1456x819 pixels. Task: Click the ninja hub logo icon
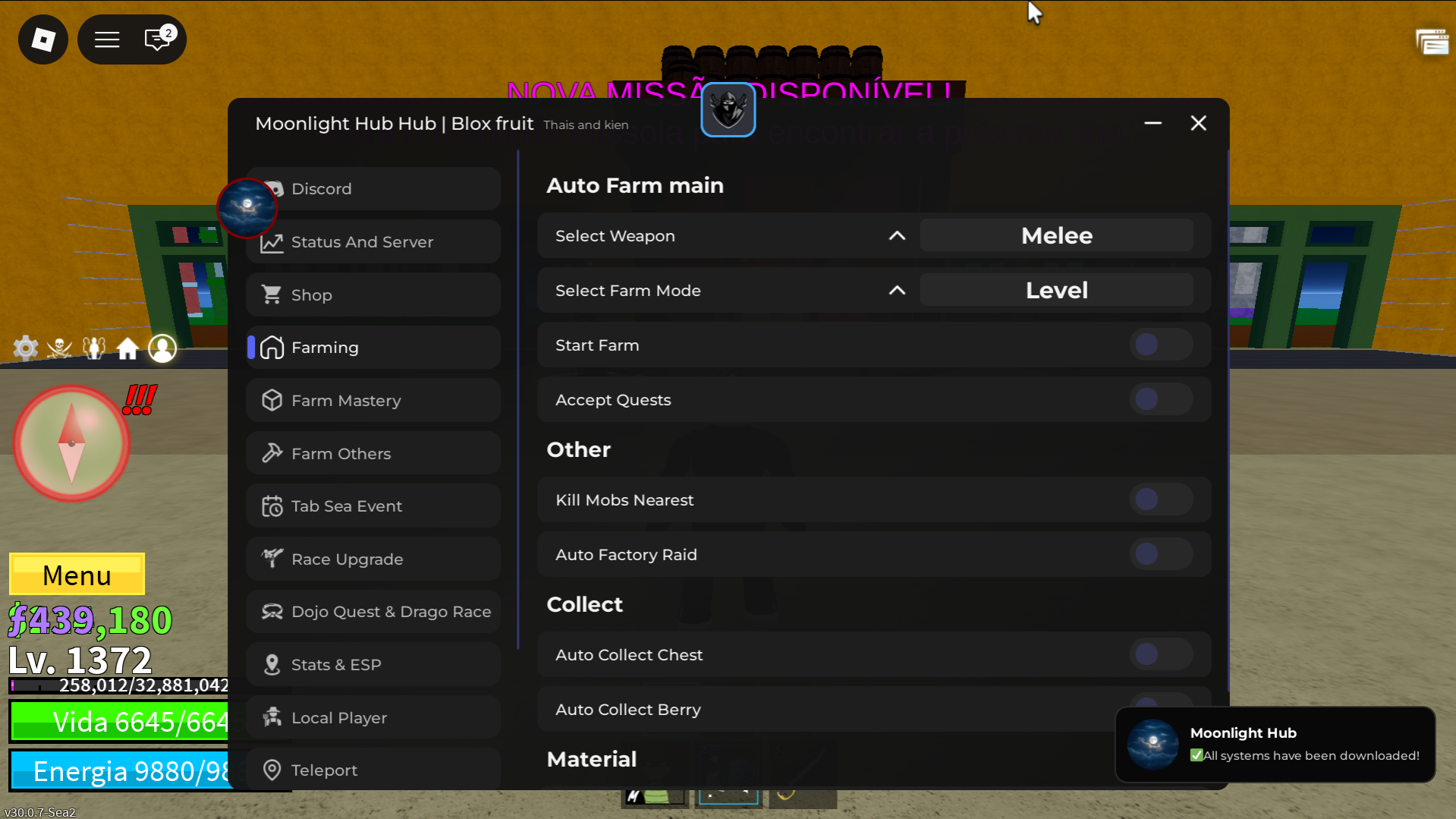tap(728, 110)
